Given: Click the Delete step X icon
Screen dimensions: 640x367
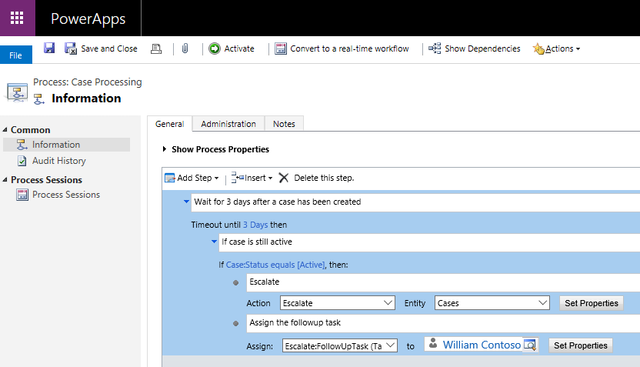Looking at the screenshot, I should click(284, 178).
